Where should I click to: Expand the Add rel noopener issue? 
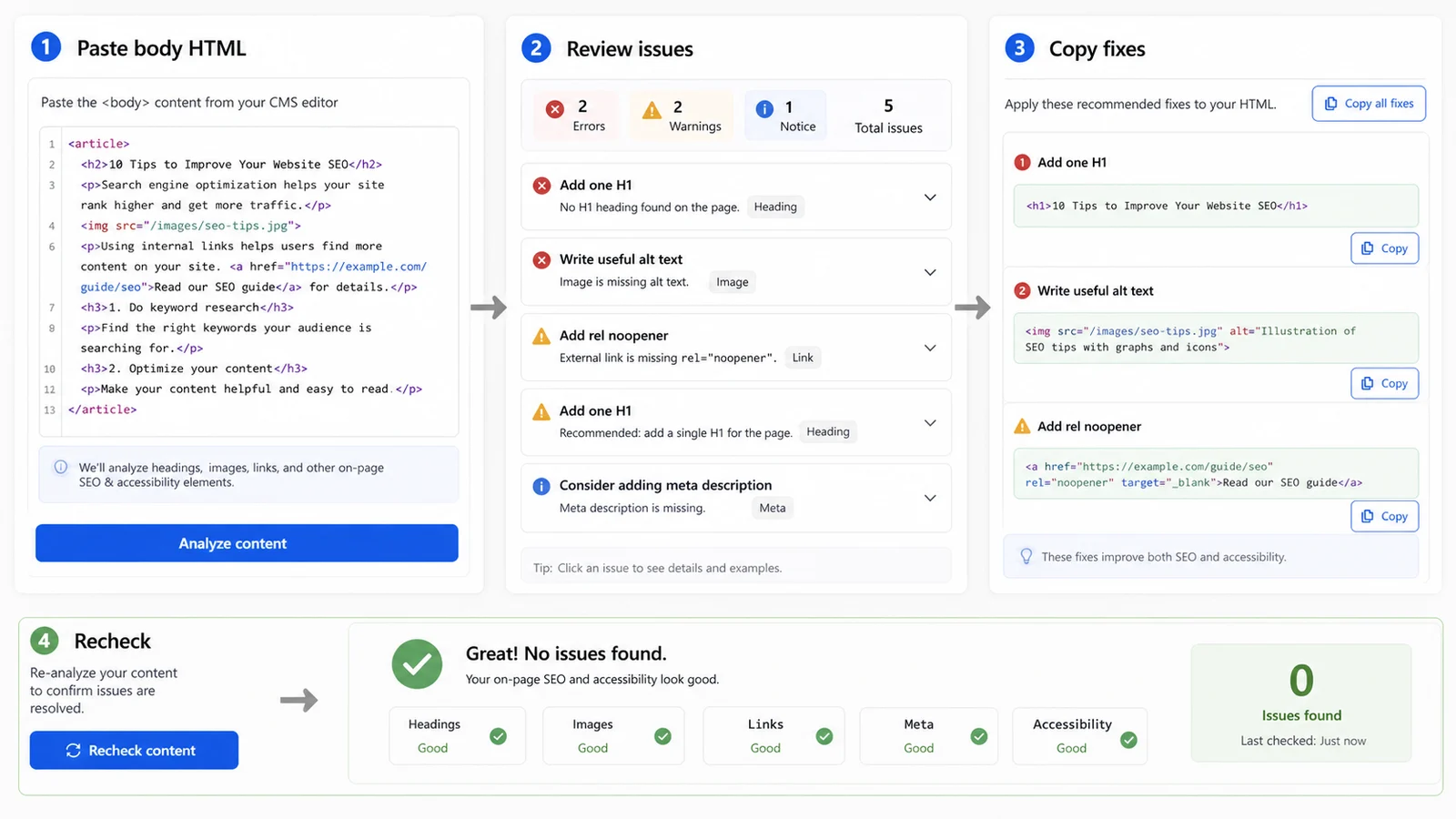[930, 348]
